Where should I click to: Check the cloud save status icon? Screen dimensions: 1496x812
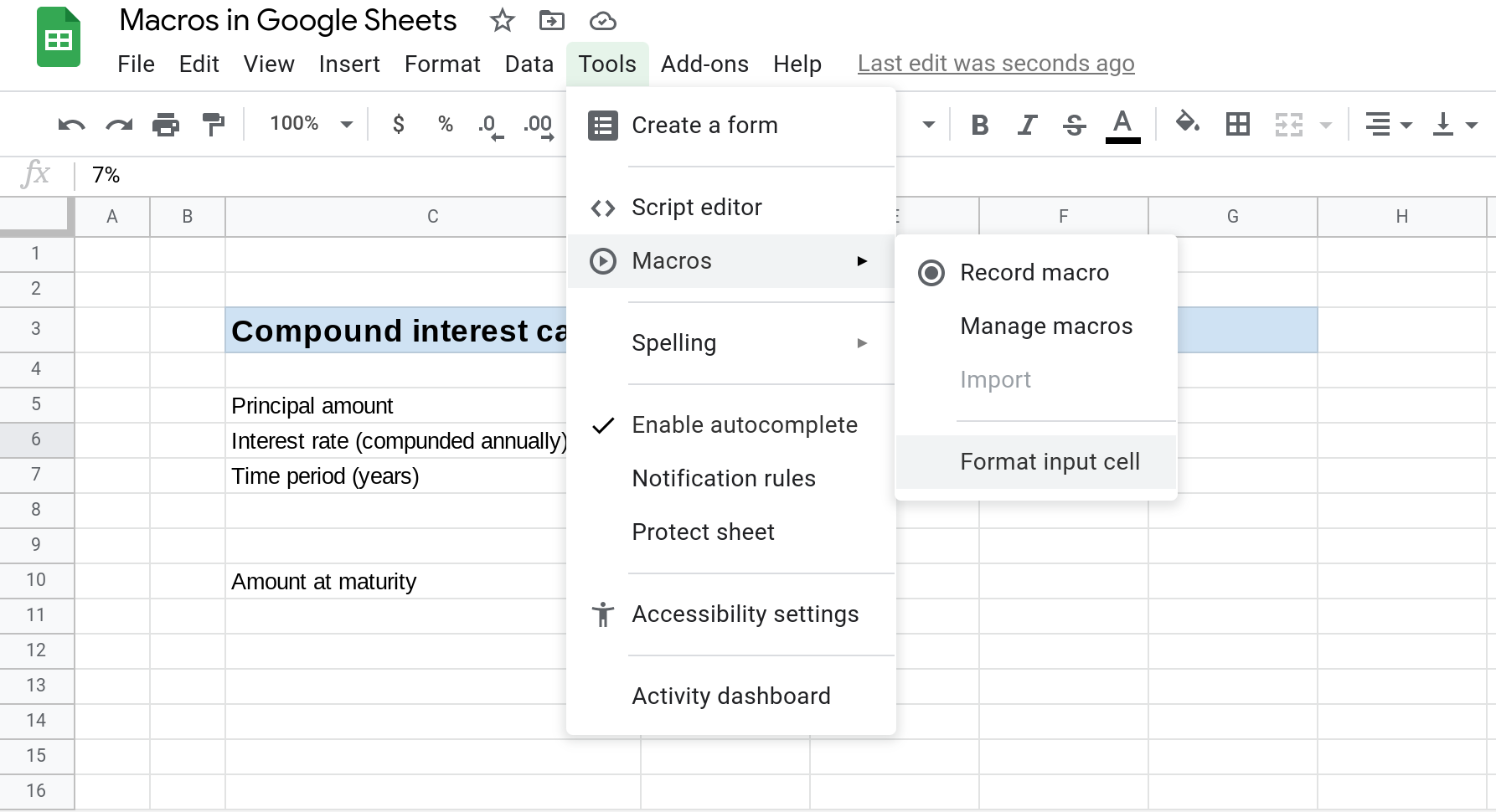click(602, 21)
